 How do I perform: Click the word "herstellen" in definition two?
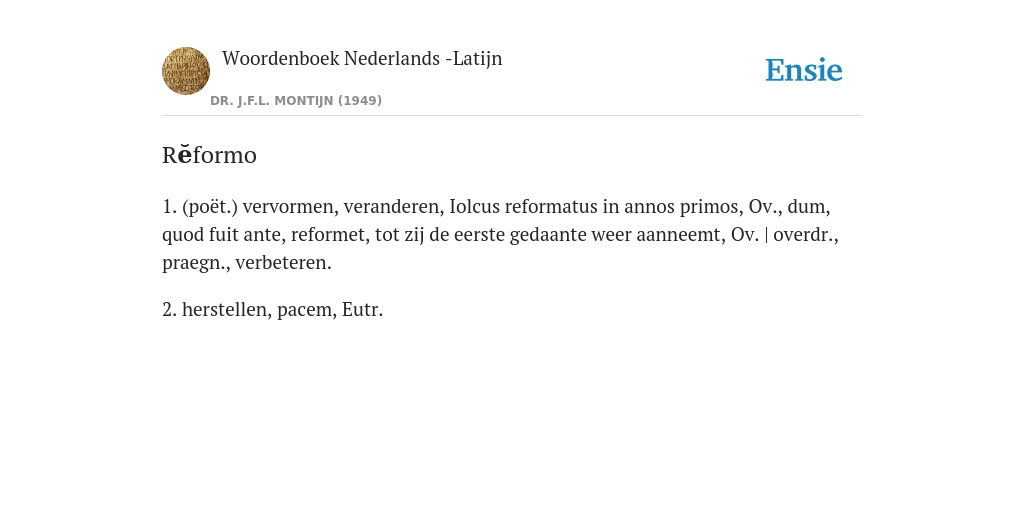click(227, 309)
